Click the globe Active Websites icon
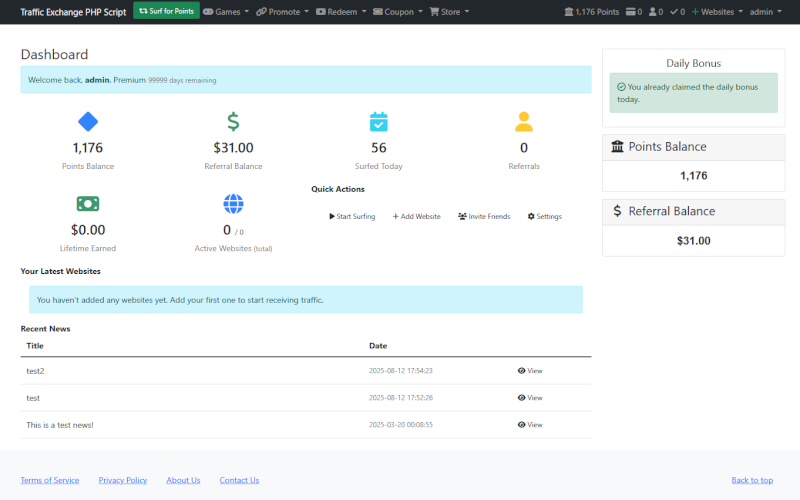This screenshot has width=800, height=500. 233,204
